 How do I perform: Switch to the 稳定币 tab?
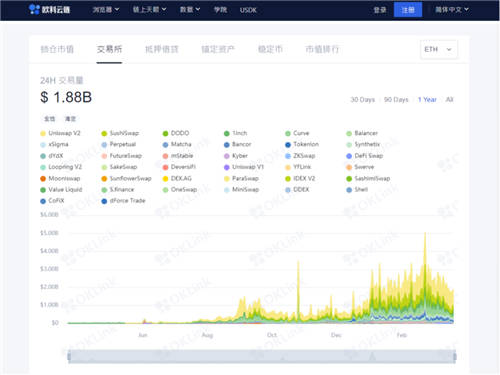270,49
